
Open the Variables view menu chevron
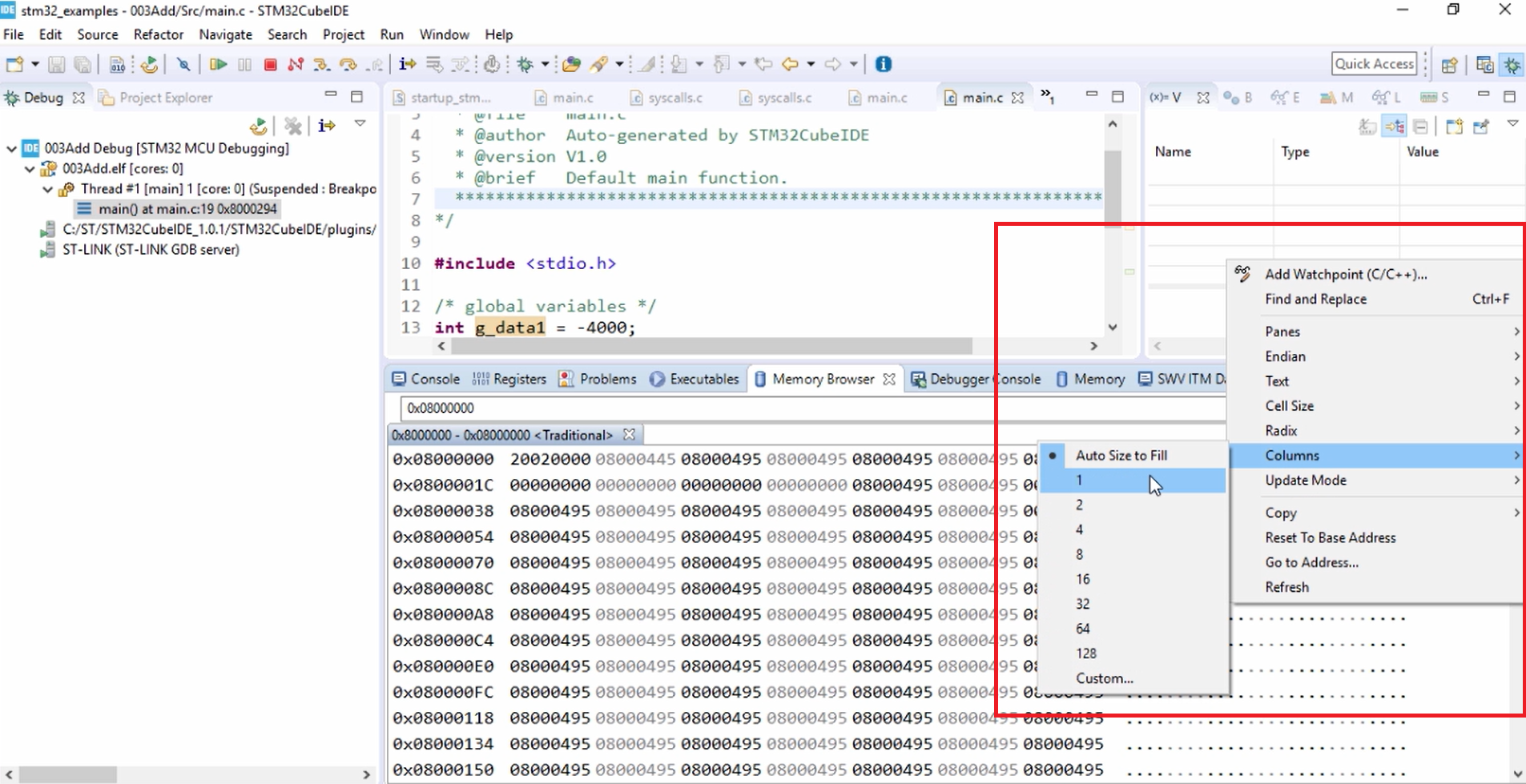click(1514, 124)
